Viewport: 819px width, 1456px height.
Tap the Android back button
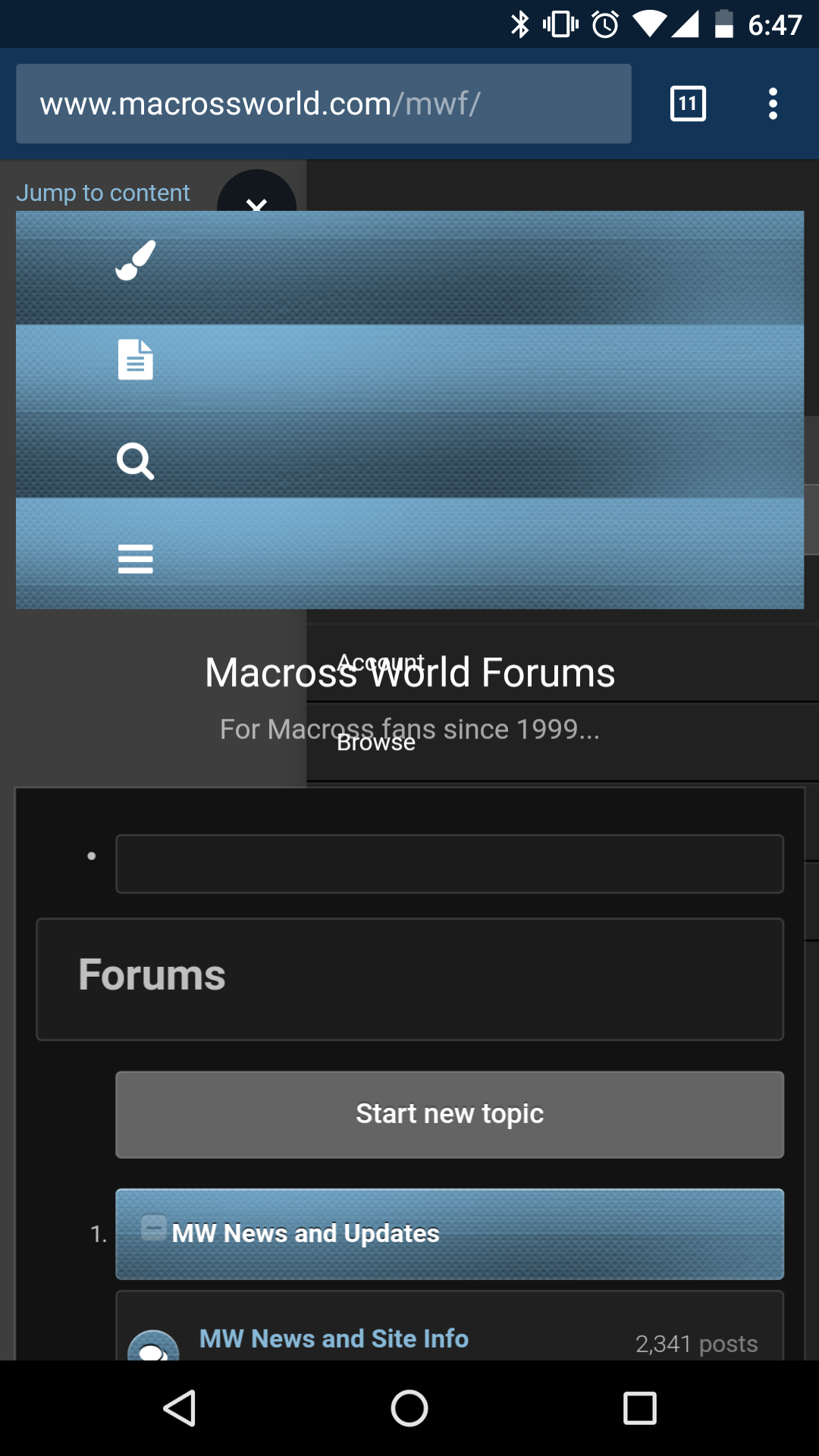pyautogui.click(x=180, y=1408)
